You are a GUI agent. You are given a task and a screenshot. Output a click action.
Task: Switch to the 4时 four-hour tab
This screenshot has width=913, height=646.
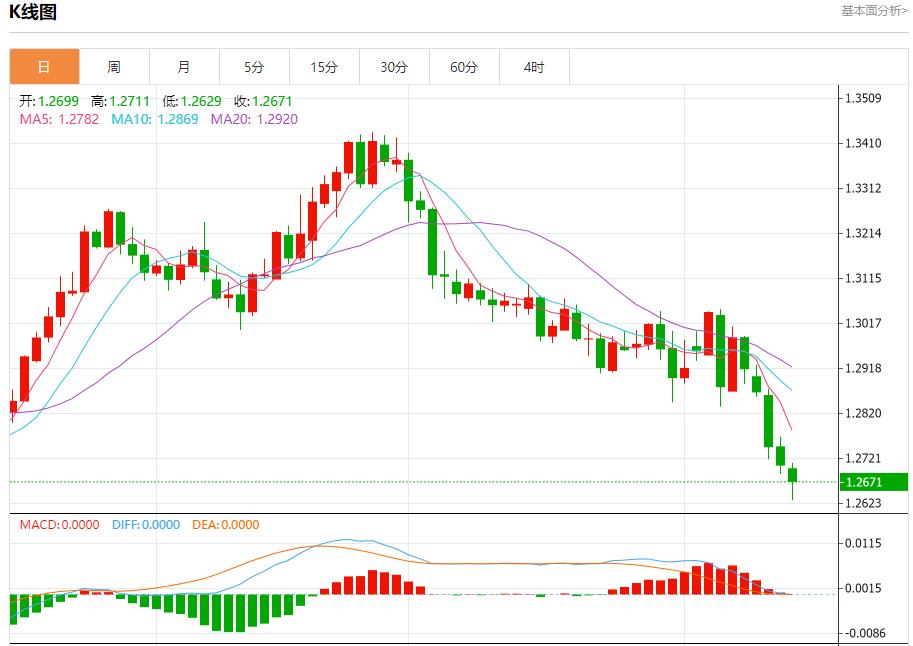pos(534,67)
